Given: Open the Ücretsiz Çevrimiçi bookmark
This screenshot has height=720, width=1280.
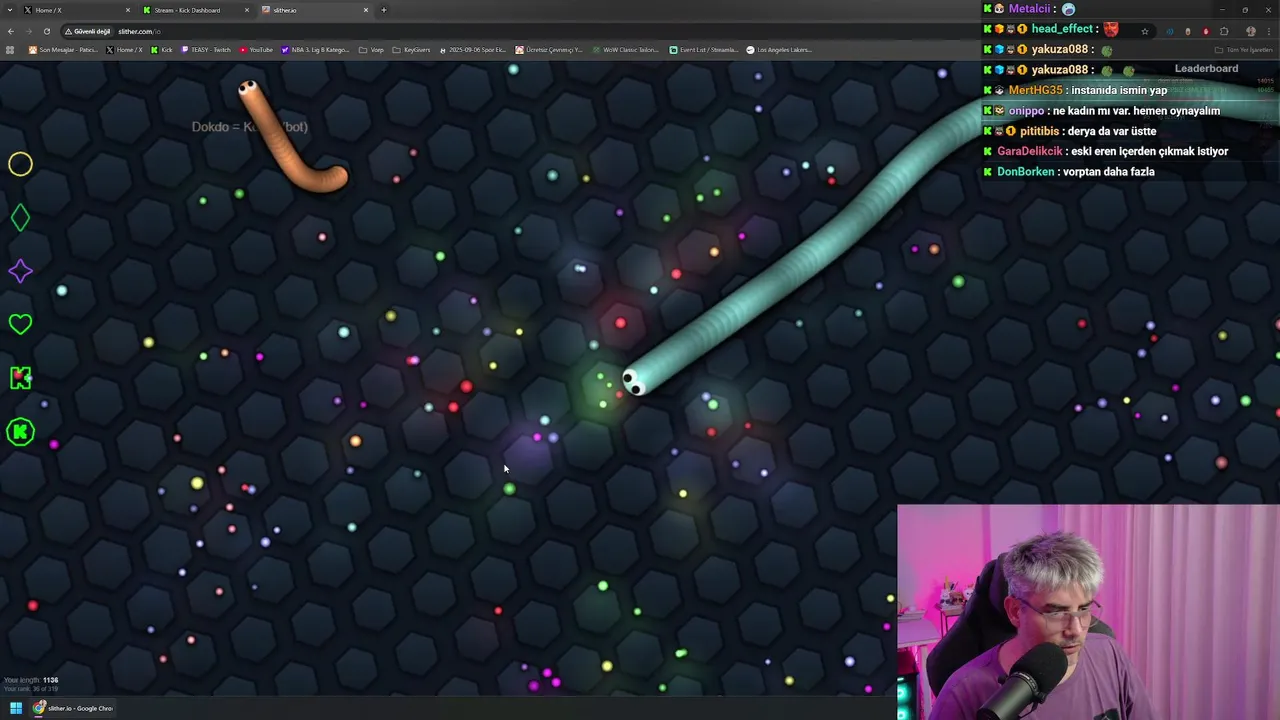Looking at the screenshot, I should tap(549, 50).
